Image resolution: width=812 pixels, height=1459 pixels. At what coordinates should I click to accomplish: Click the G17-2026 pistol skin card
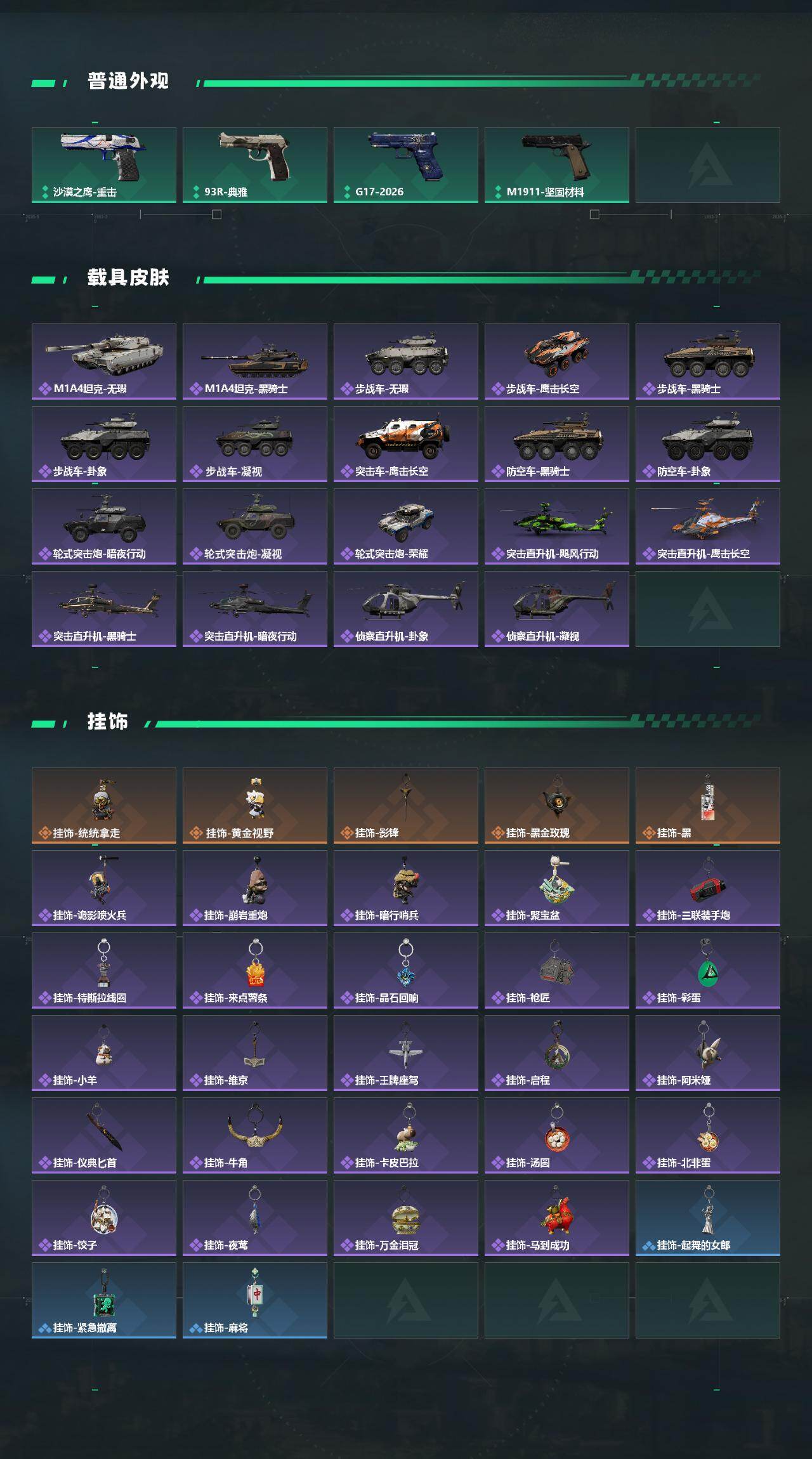[x=406, y=165]
